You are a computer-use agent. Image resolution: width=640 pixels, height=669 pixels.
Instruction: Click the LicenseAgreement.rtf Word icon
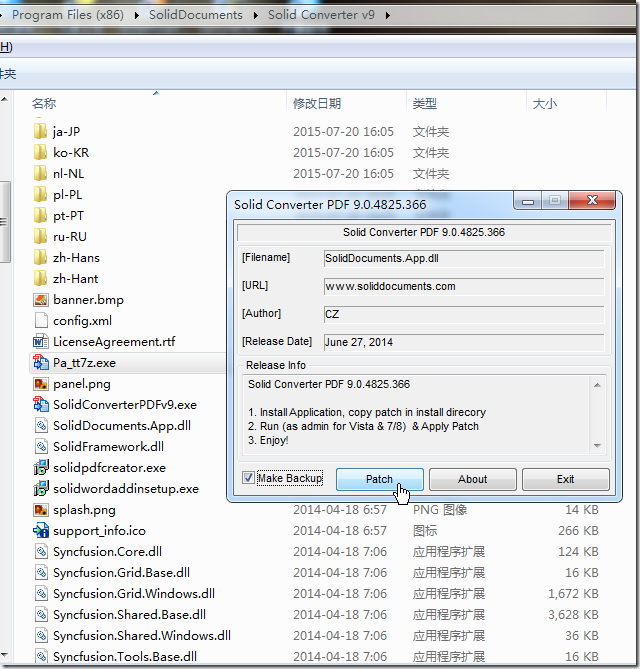point(41,341)
